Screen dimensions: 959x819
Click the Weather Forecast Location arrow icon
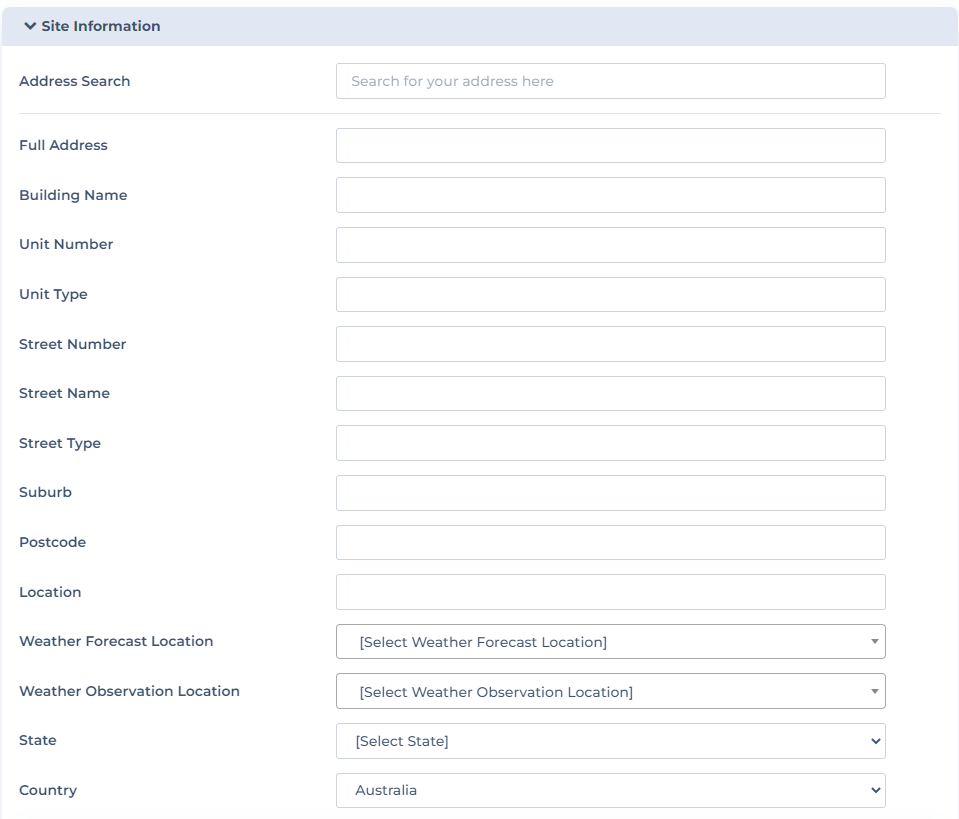[x=875, y=642]
